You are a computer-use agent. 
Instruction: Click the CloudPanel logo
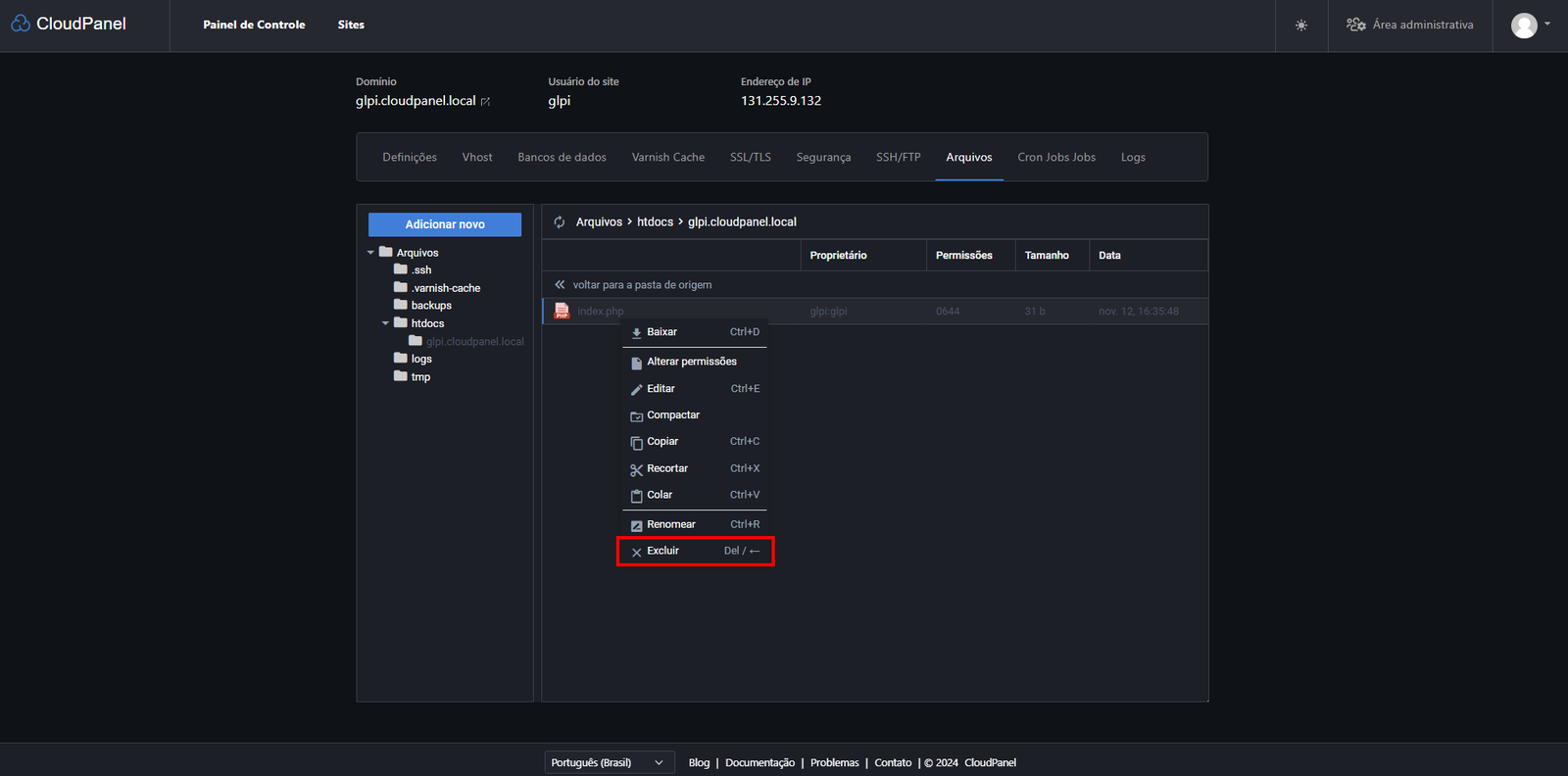(69, 24)
